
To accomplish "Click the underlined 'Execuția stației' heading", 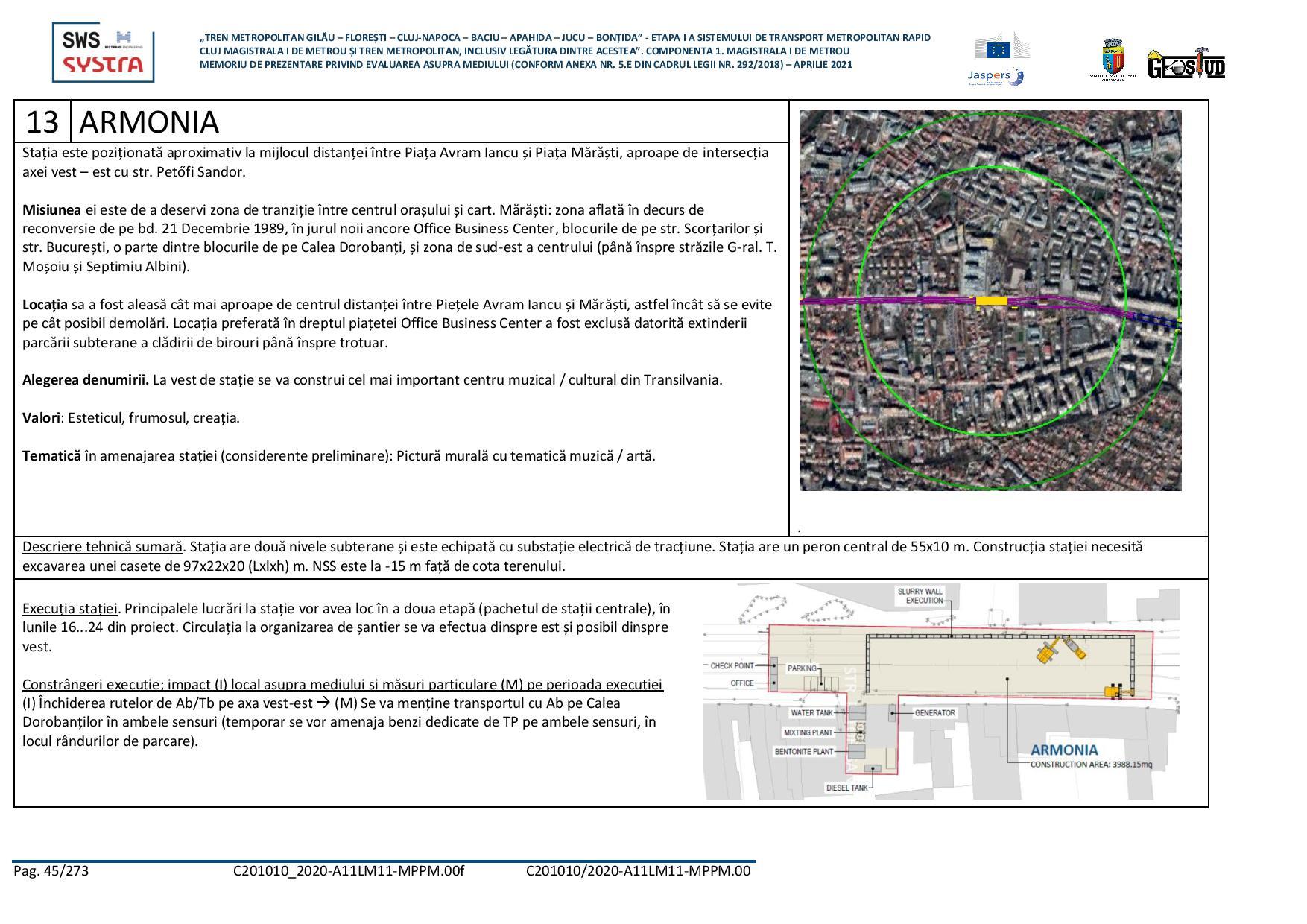I will pos(70,608).
